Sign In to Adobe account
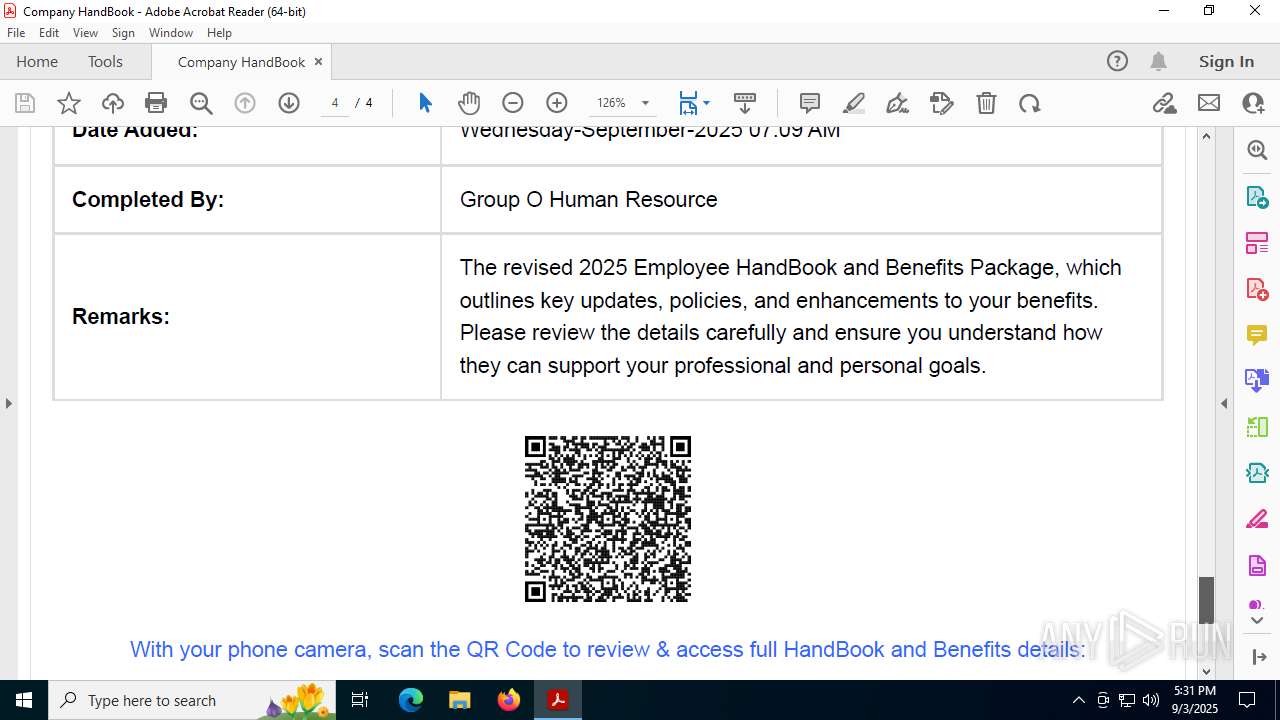The width and height of the screenshot is (1280, 720). point(1226,61)
